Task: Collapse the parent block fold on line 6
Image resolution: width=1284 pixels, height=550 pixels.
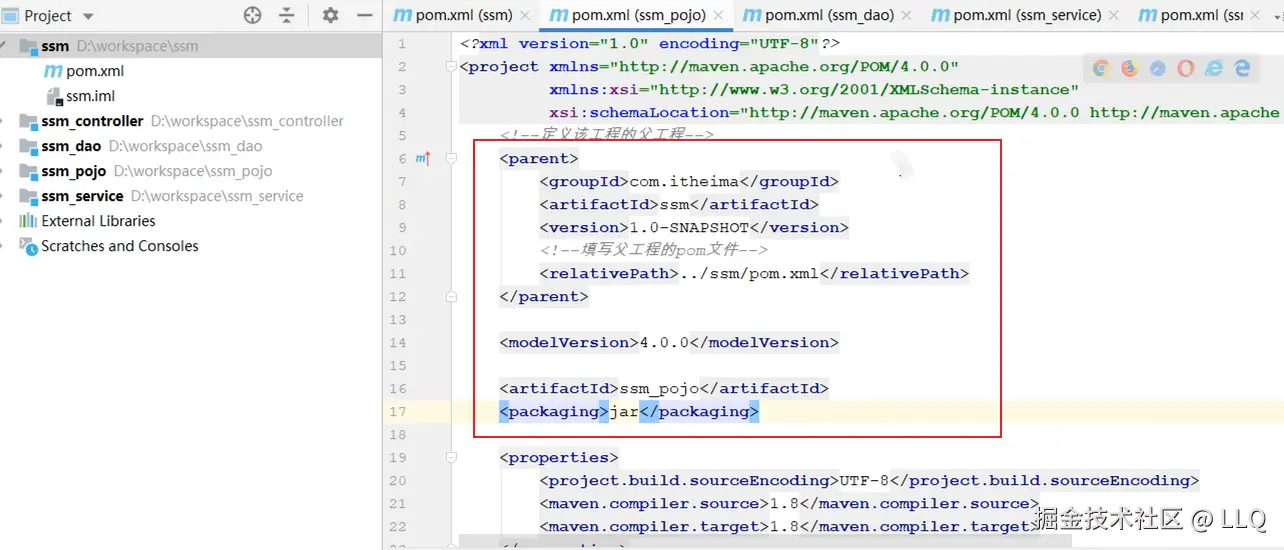Action: point(451,158)
